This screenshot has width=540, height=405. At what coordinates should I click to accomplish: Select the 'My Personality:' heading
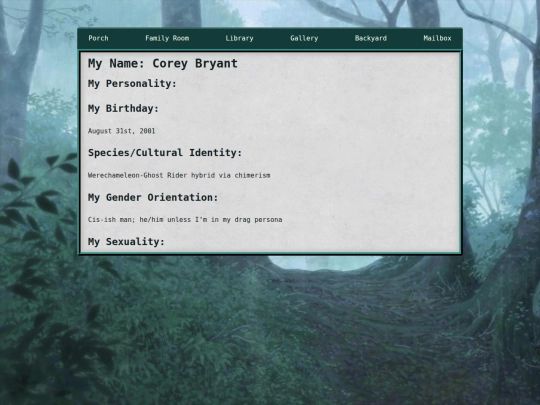pyautogui.click(x=132, y=84)
